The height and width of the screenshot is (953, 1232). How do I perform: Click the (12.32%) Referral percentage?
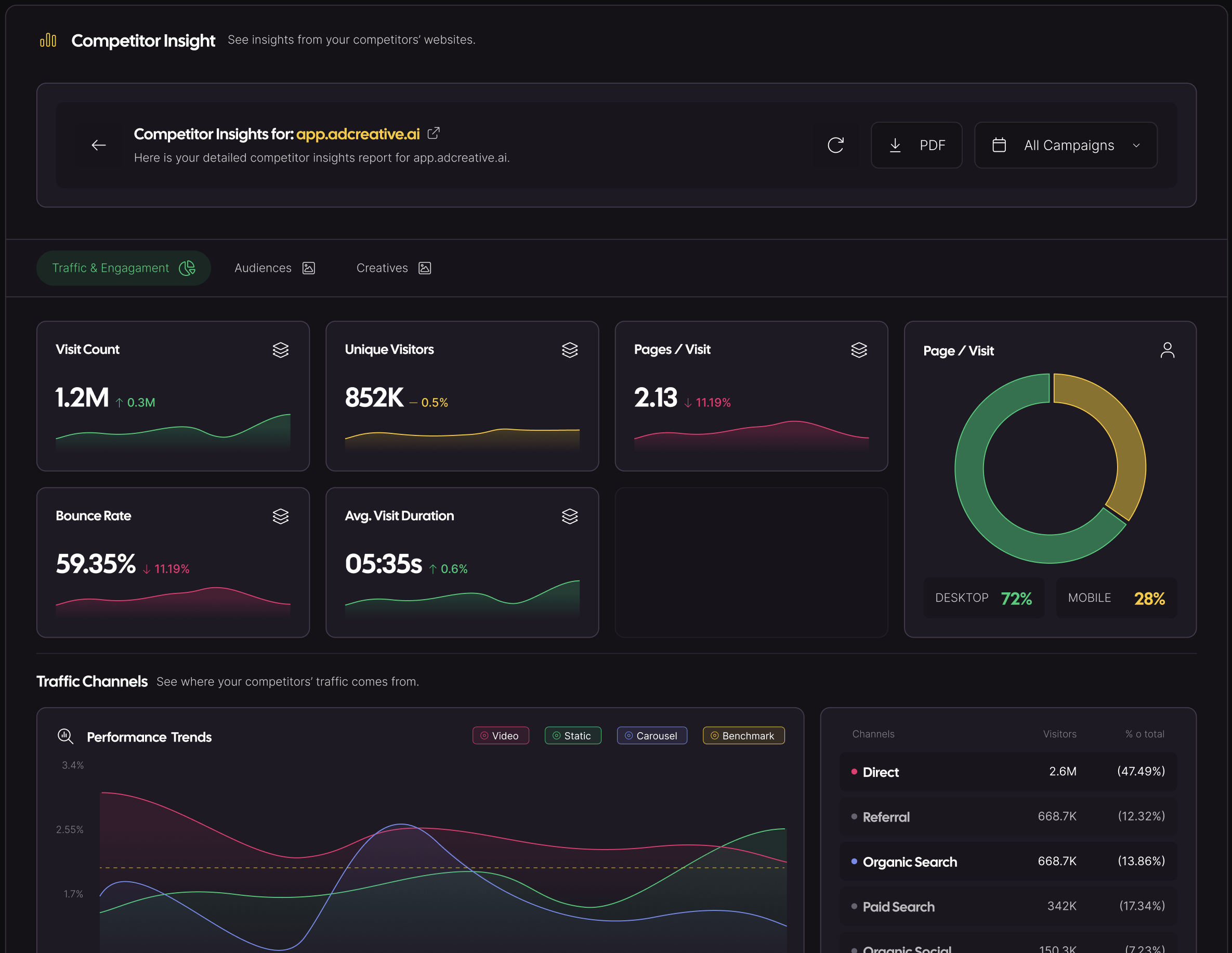coord(1141,816)
